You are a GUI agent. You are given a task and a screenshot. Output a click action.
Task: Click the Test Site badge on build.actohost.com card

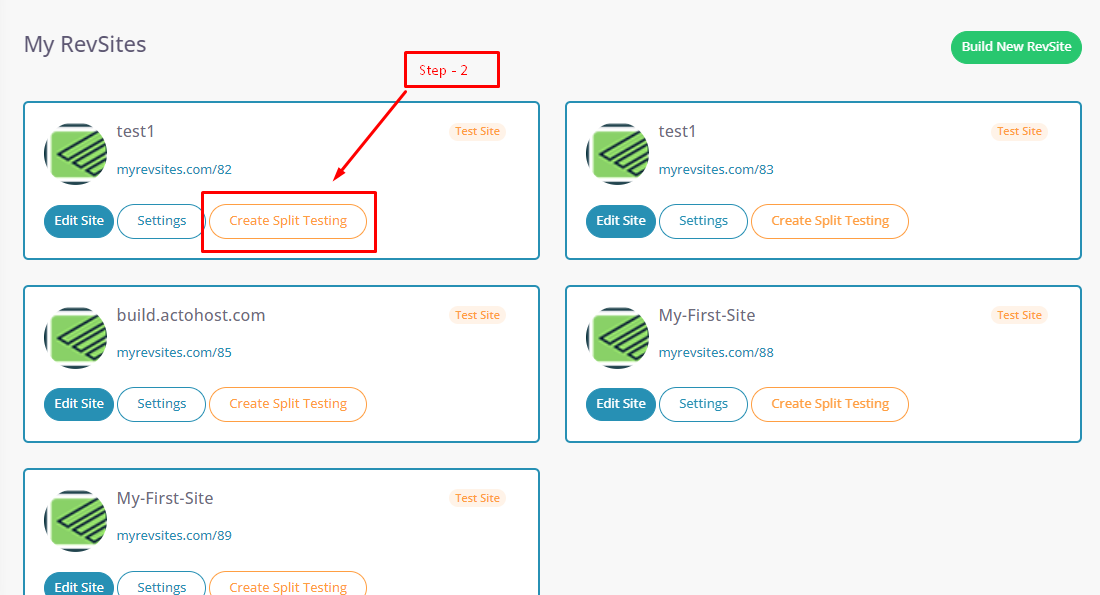click(x=477, y=314)
